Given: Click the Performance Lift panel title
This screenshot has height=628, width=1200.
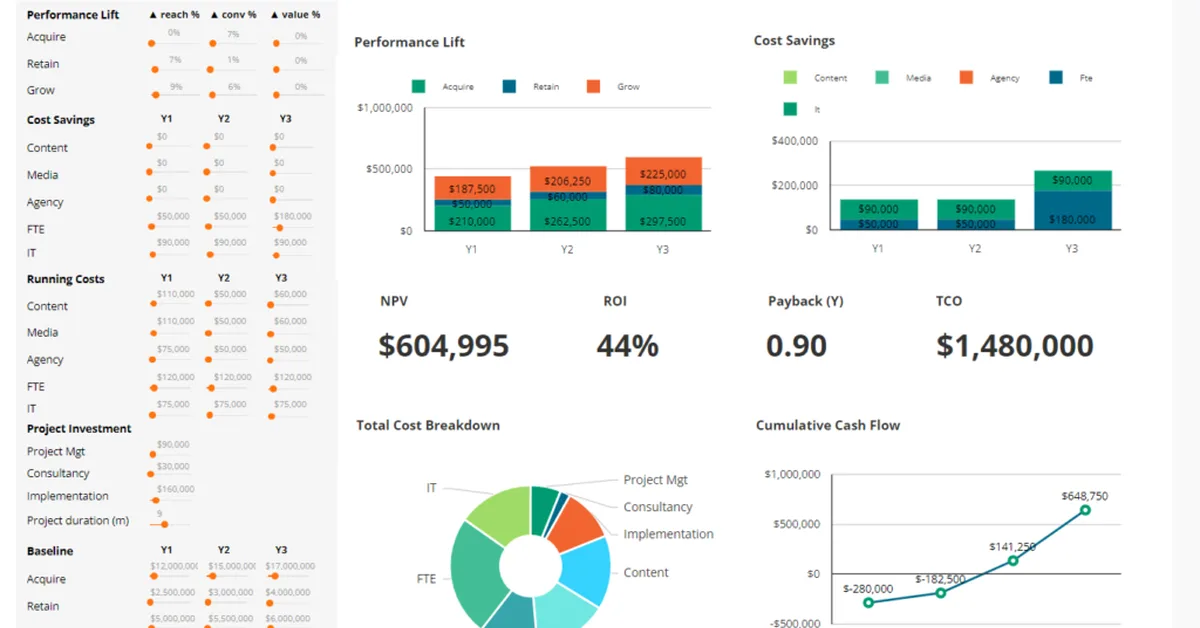Looking at the screenshot, I should 409,42.
